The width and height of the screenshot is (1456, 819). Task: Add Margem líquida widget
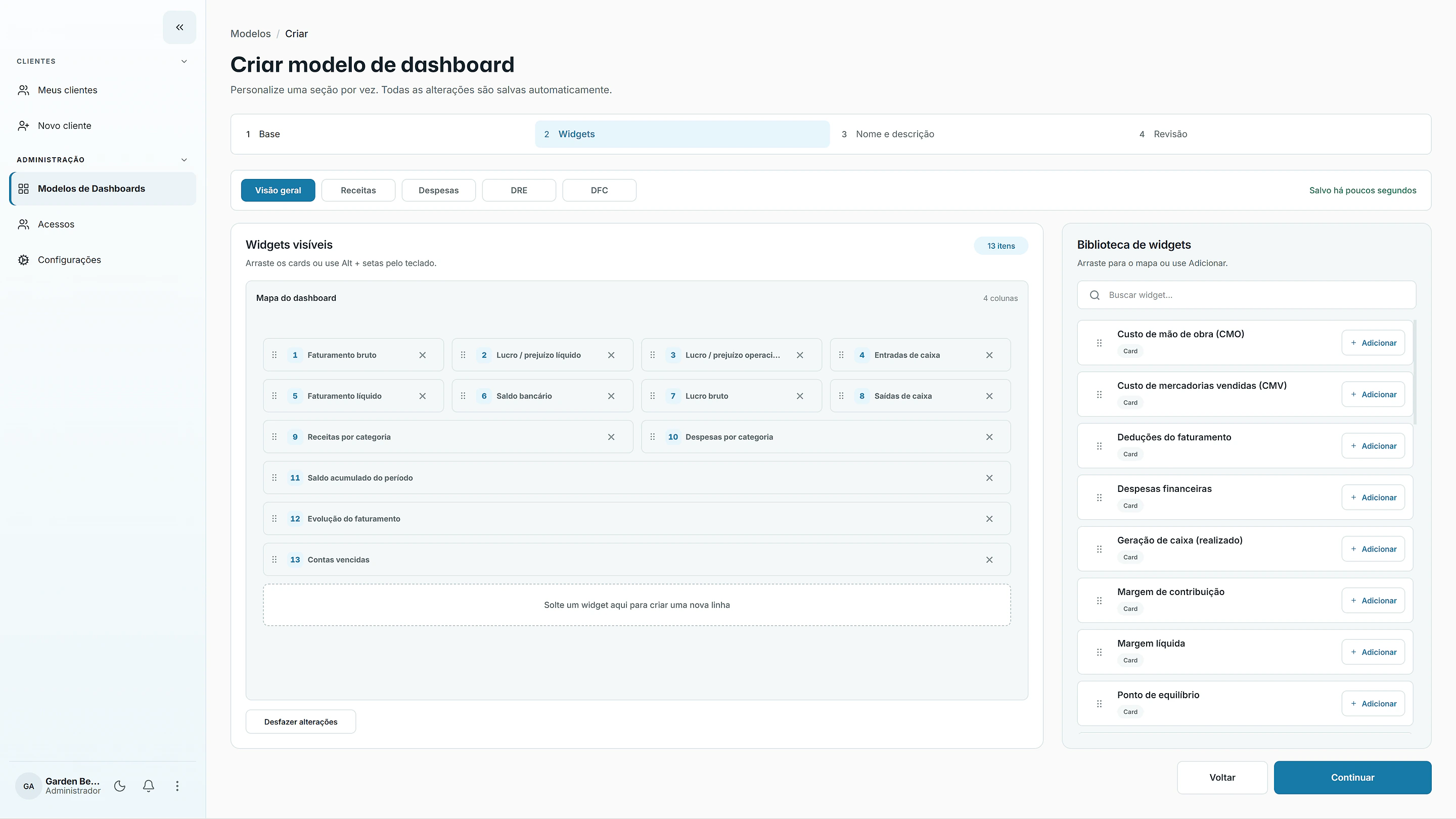coord(1373,652)
